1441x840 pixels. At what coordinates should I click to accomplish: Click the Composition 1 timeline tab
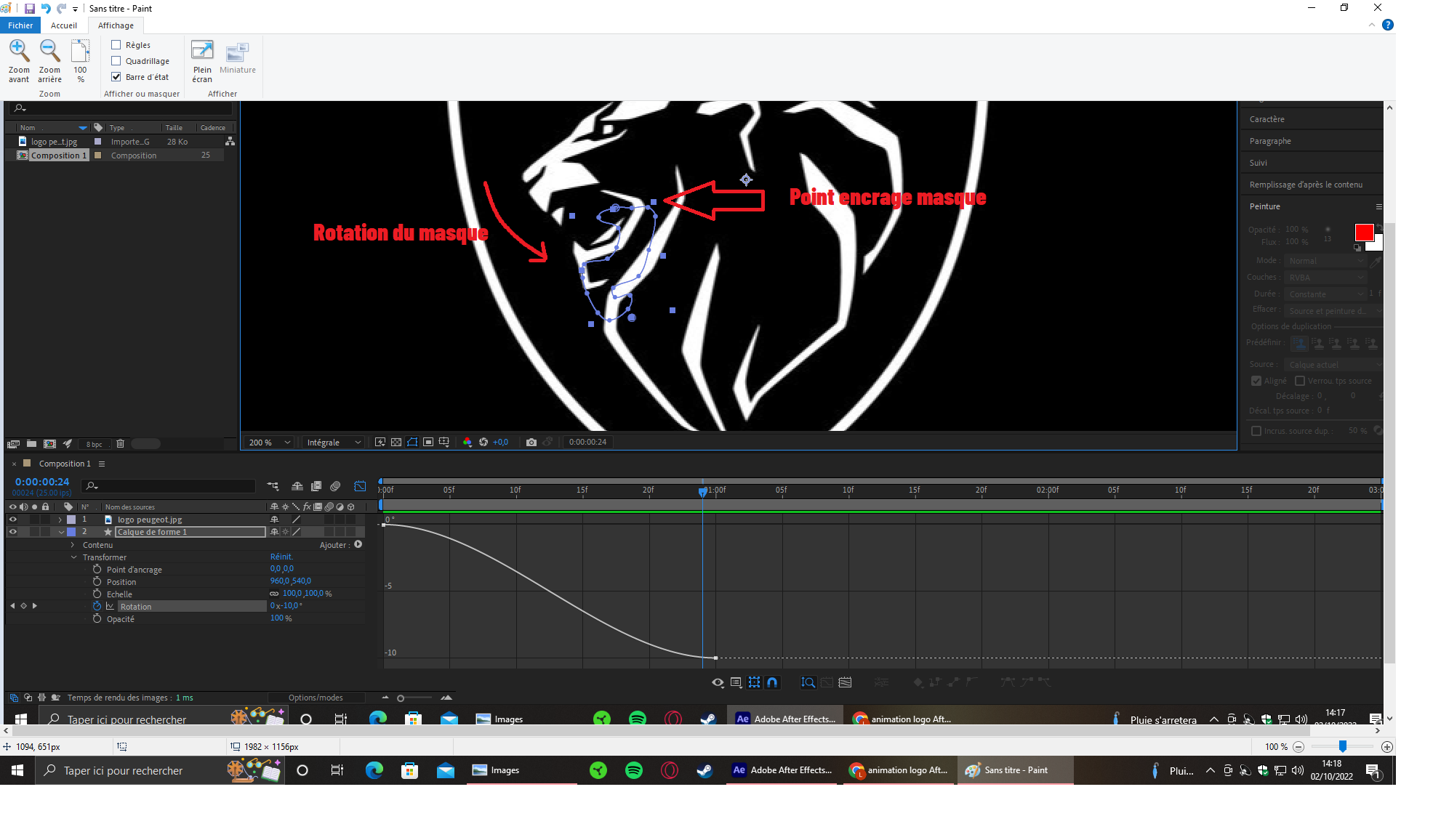65,464
